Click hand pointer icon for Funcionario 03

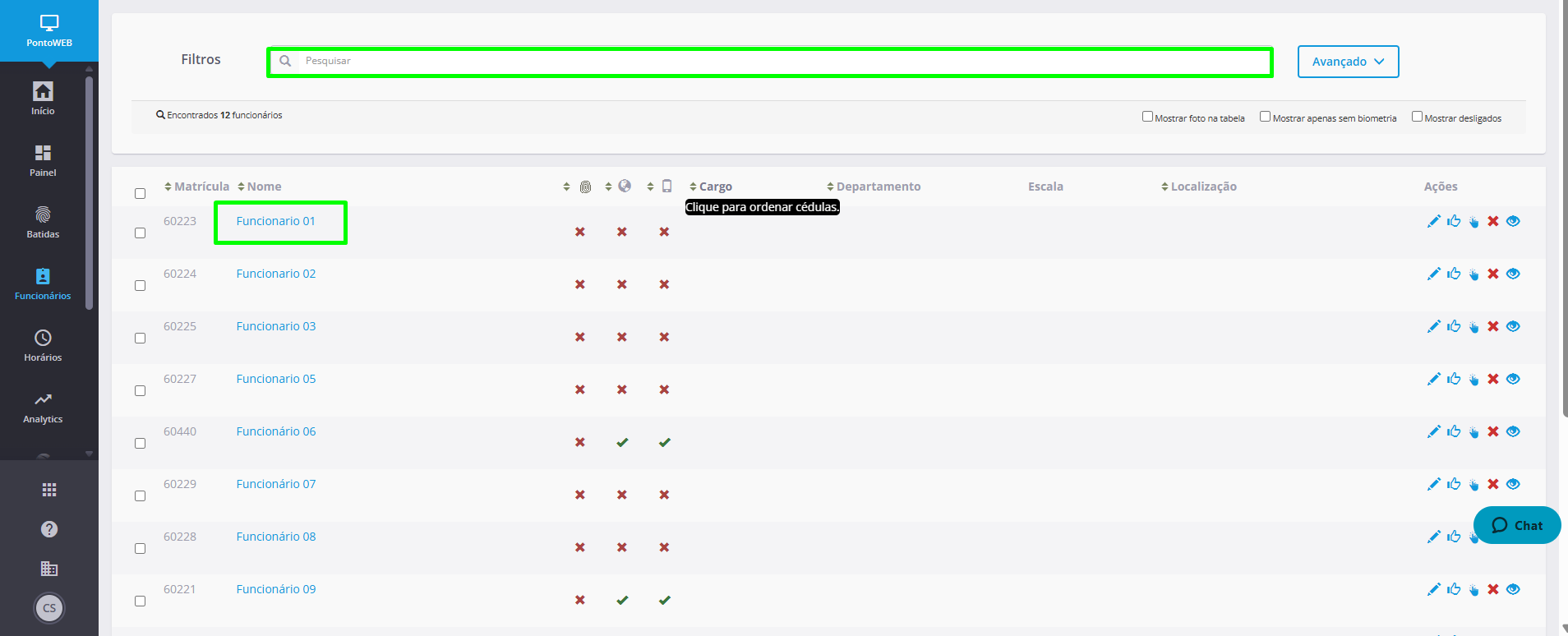[1474, 327]
